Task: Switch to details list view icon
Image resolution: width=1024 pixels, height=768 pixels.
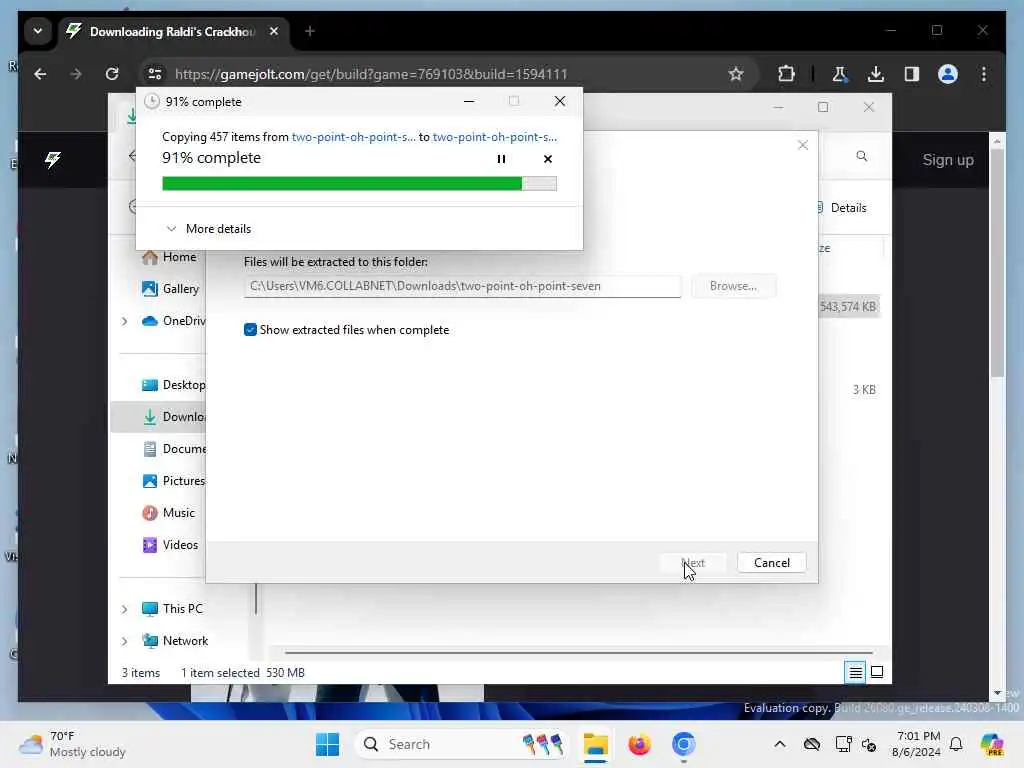Action: click(x=856, y=672)
